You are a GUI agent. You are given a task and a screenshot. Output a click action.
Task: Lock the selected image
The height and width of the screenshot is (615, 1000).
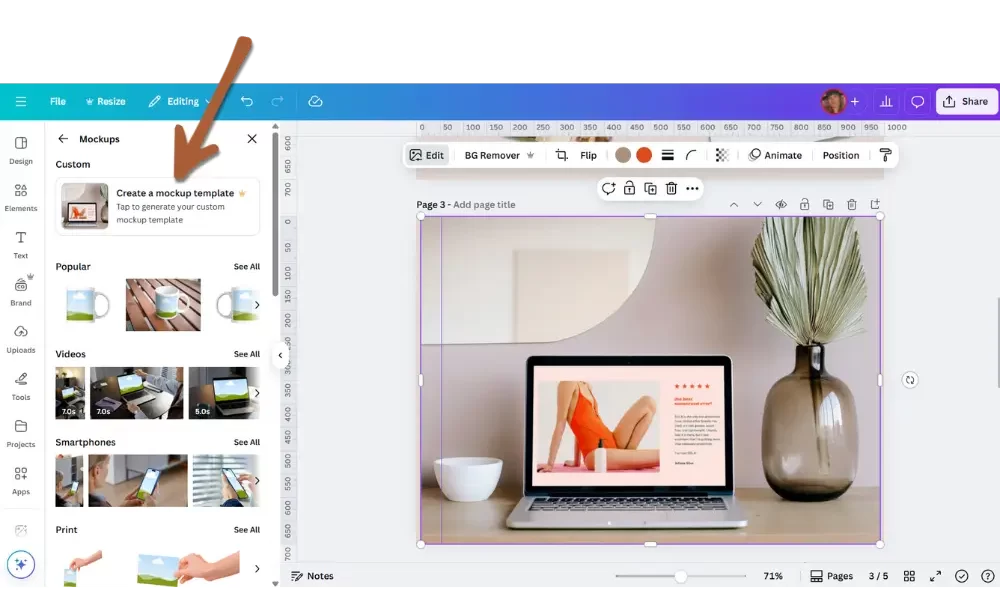coord(629,188)
